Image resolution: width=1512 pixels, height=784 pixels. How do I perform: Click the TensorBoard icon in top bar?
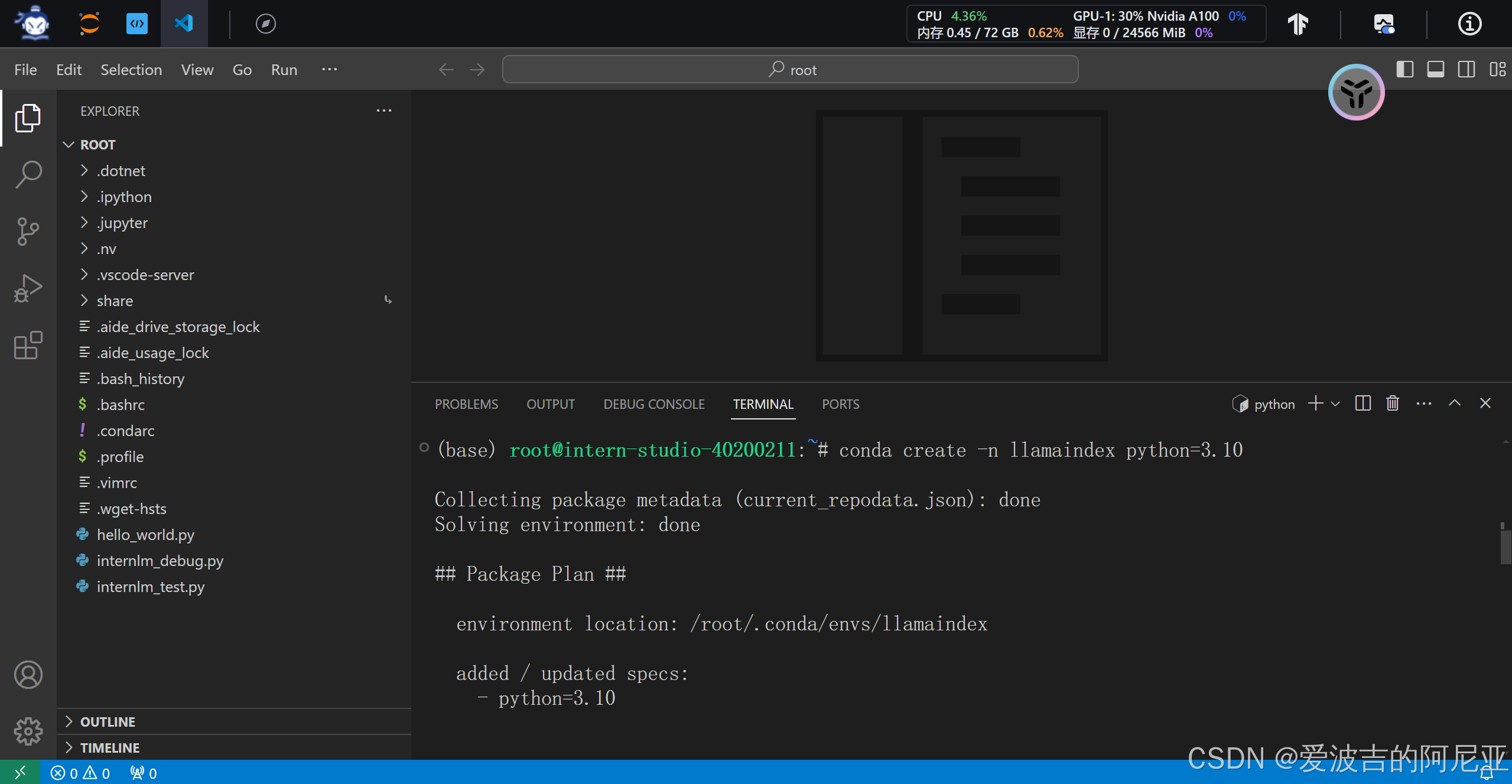tap(1298, 24)
